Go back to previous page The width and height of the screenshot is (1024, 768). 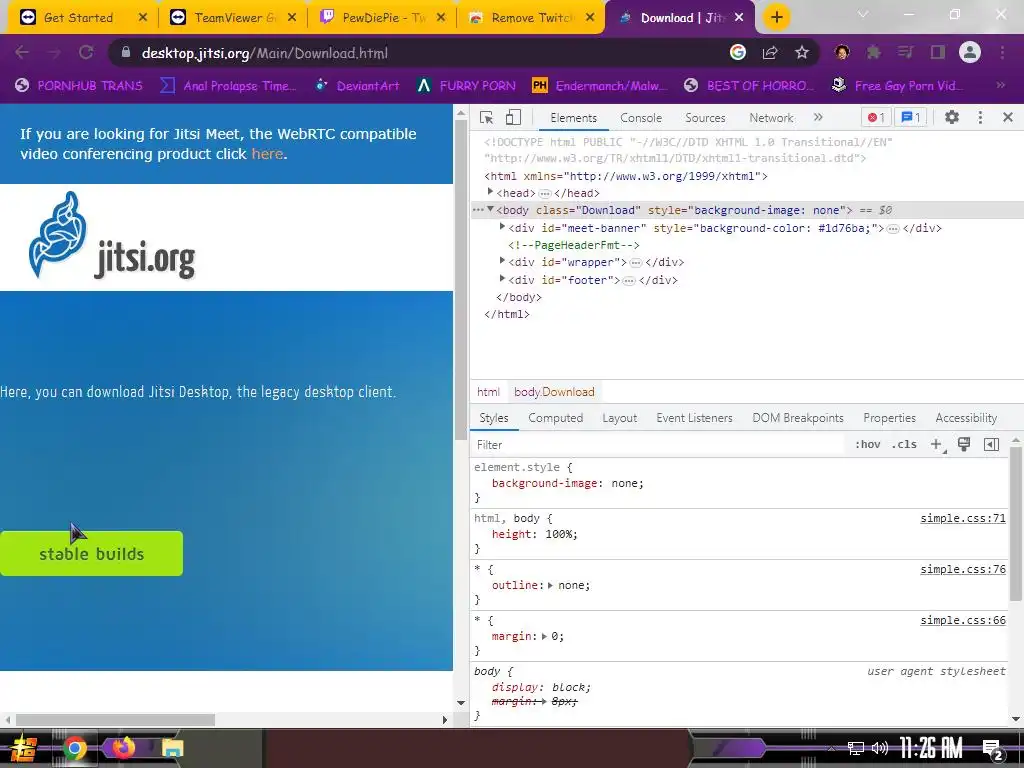tap(22, 52)
